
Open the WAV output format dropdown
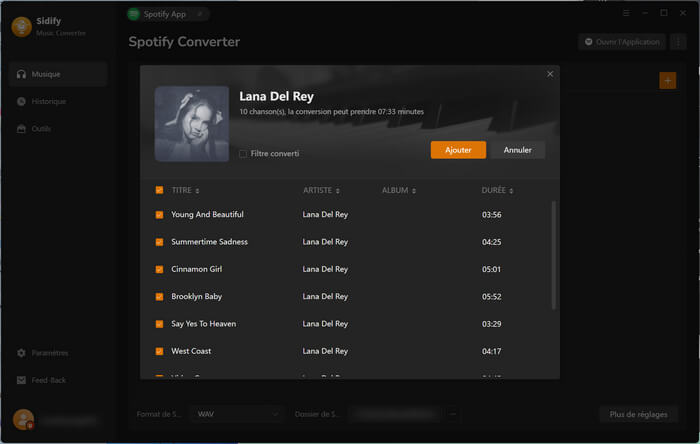click(x=237, y=414)
